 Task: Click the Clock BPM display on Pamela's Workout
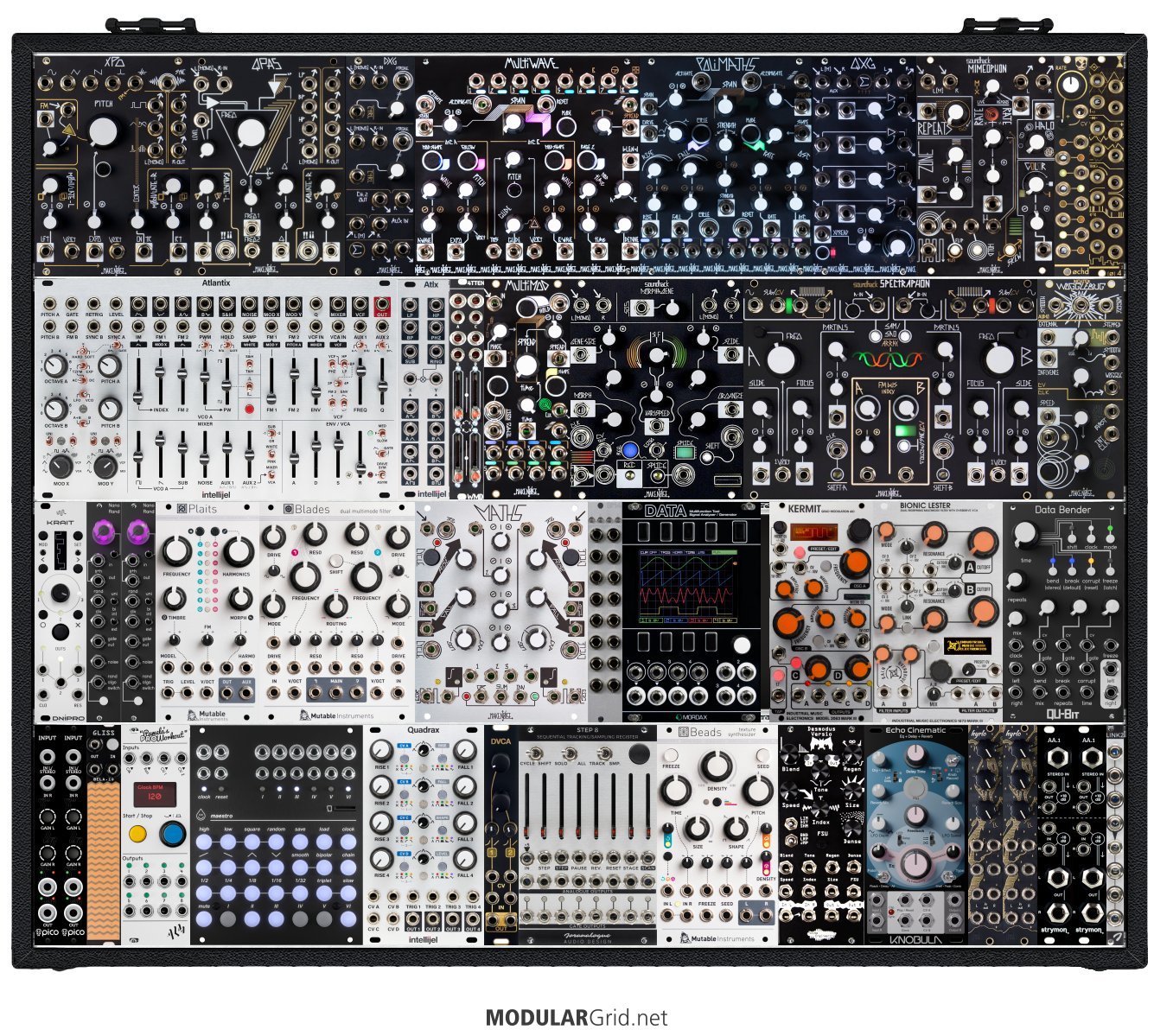point(156,795)
